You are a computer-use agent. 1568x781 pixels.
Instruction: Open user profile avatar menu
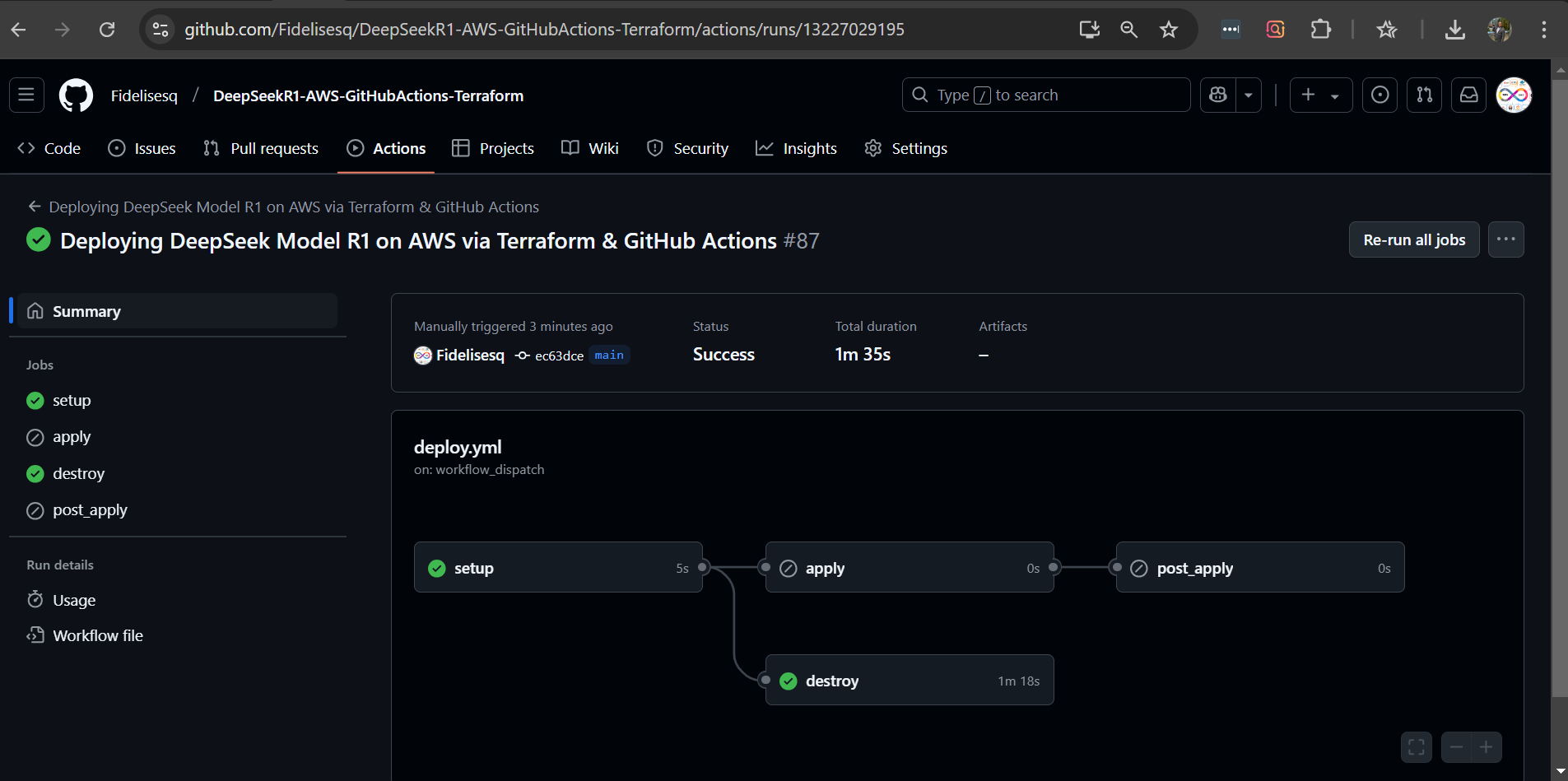[1513, 95]
